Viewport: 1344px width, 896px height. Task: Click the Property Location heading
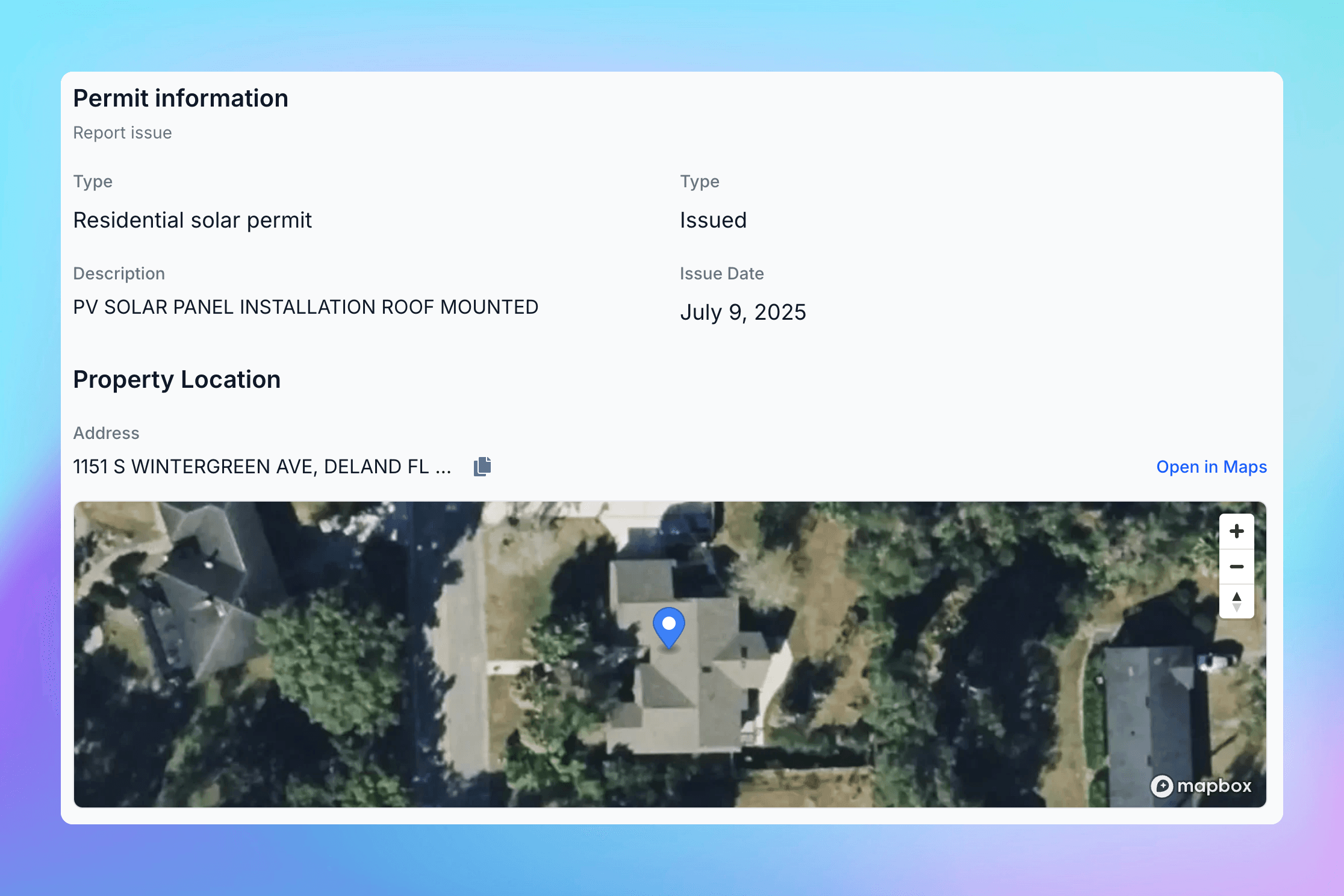(x=176, y=379)
